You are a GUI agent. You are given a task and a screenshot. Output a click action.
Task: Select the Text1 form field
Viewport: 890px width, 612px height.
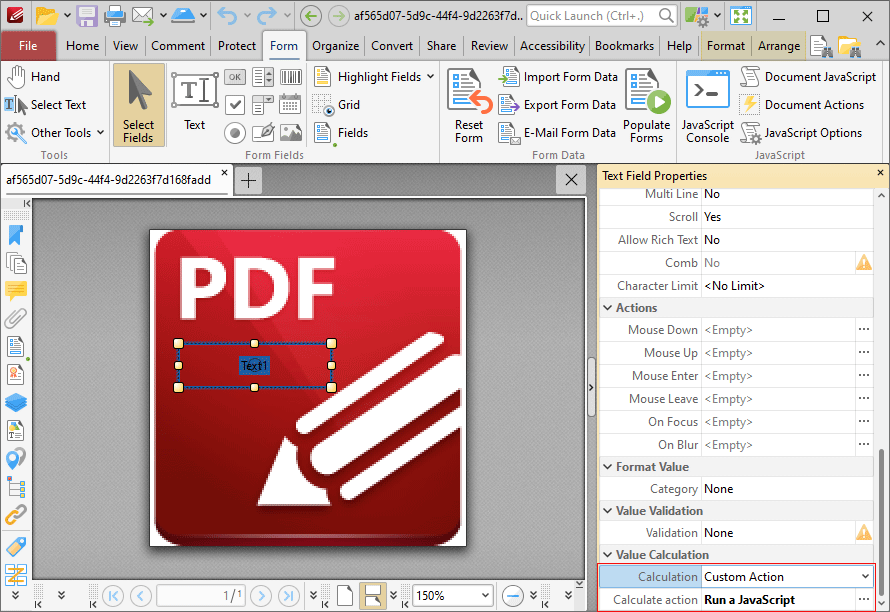254,365
